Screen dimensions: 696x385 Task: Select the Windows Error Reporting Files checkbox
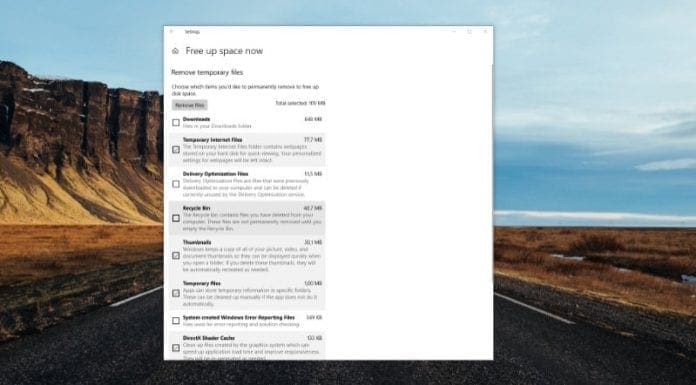point(176,321)
